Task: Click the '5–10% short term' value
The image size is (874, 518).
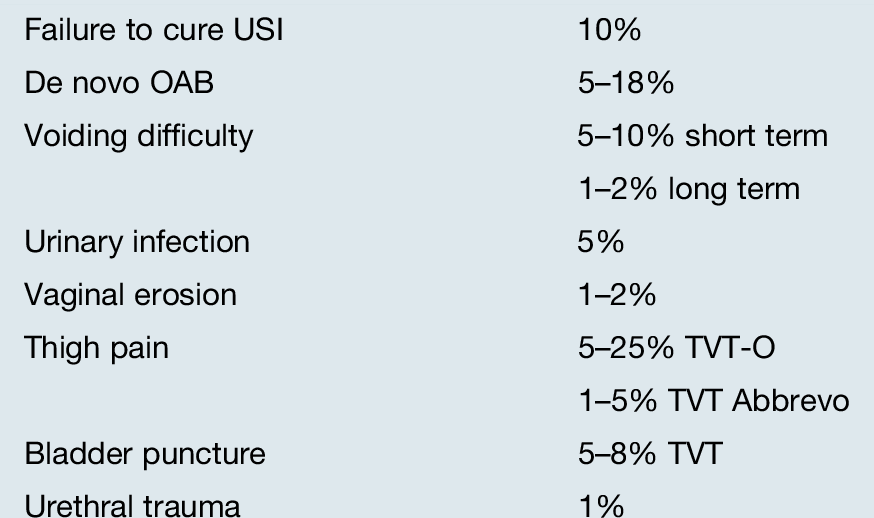Action: 702,136
